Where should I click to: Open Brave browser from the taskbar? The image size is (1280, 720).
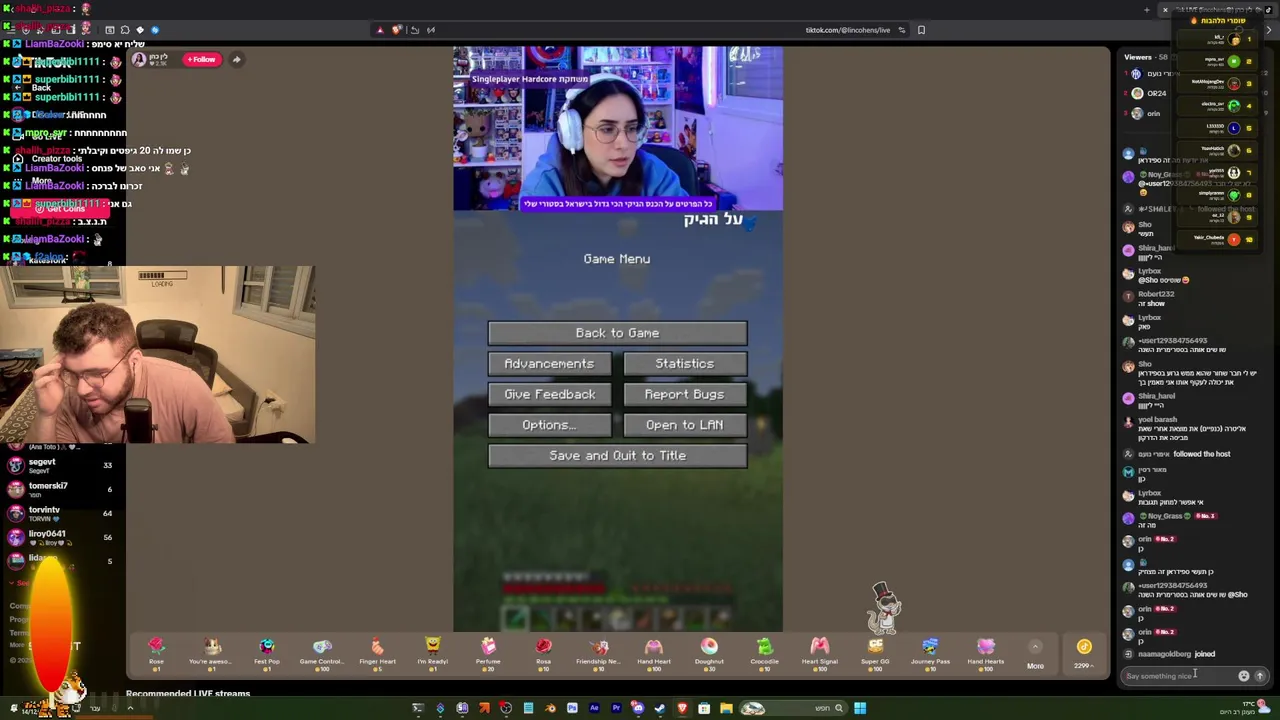coord(682,708)
